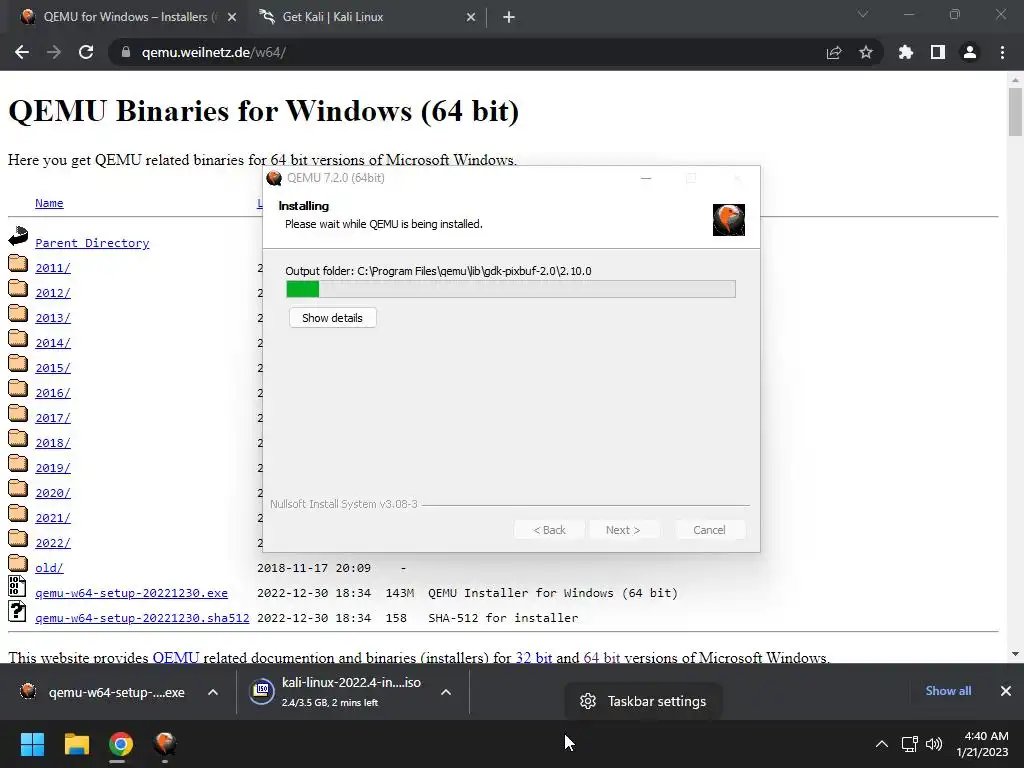Follow the 32 bit link
Viewport: 1024px width, 768px height.
[x=534, y=657]
